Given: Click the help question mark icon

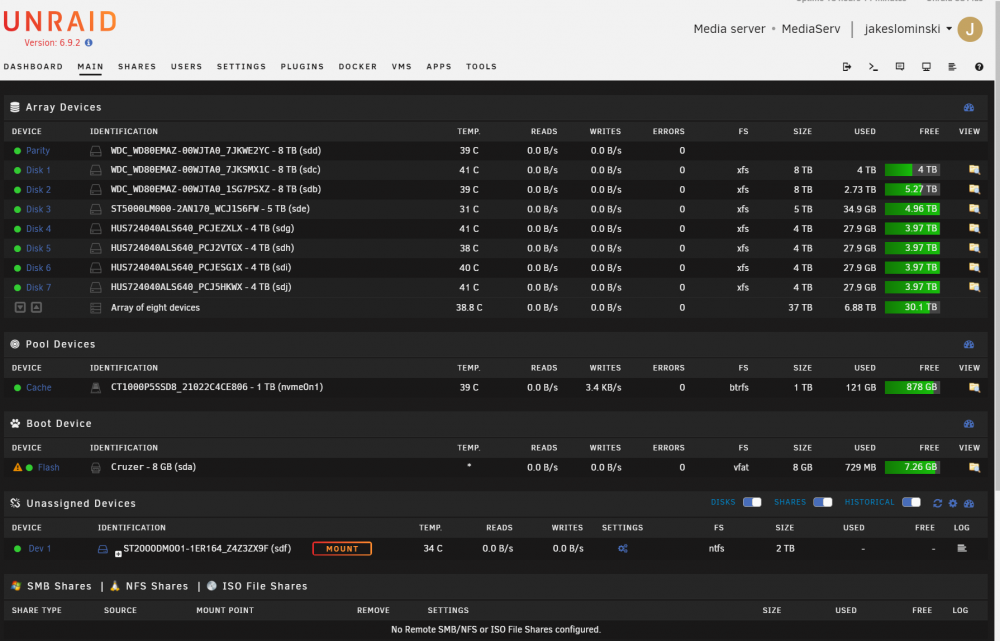Looking at the screenshot, I should pos(979,66).
